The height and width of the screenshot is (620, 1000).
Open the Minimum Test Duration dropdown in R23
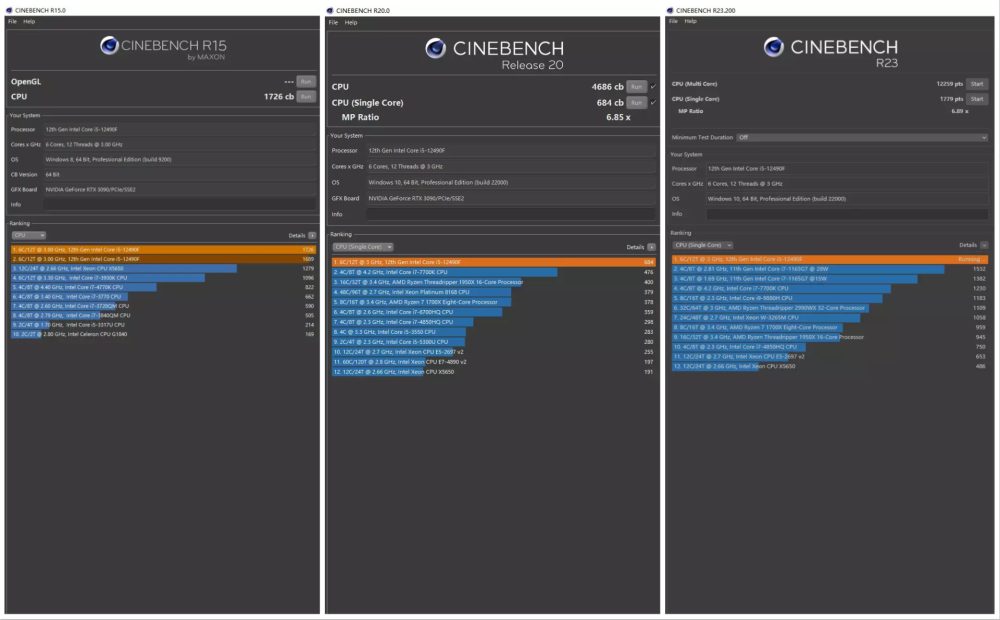coord(861,137)
